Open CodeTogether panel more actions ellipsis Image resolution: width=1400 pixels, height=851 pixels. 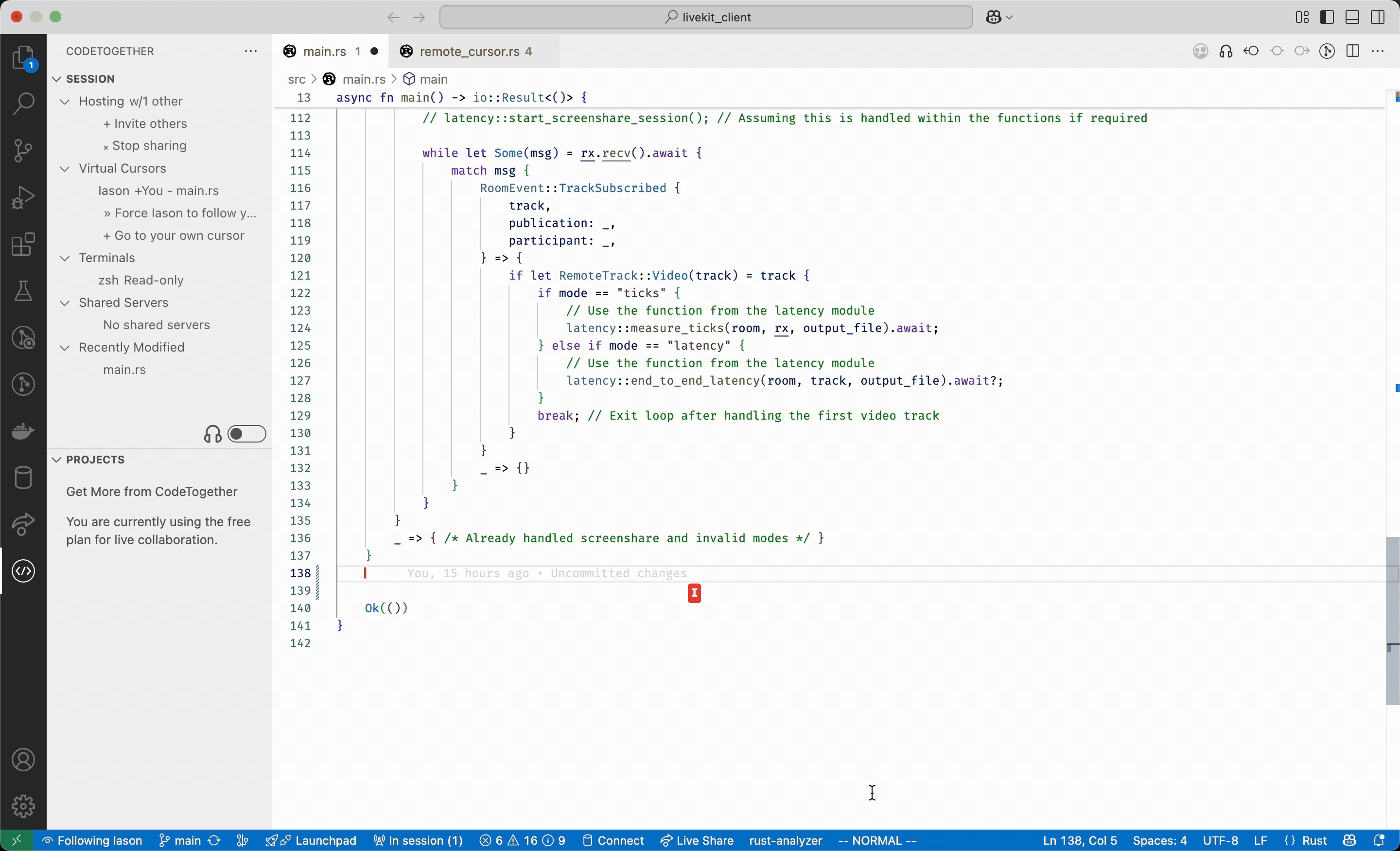coord(250,51)
